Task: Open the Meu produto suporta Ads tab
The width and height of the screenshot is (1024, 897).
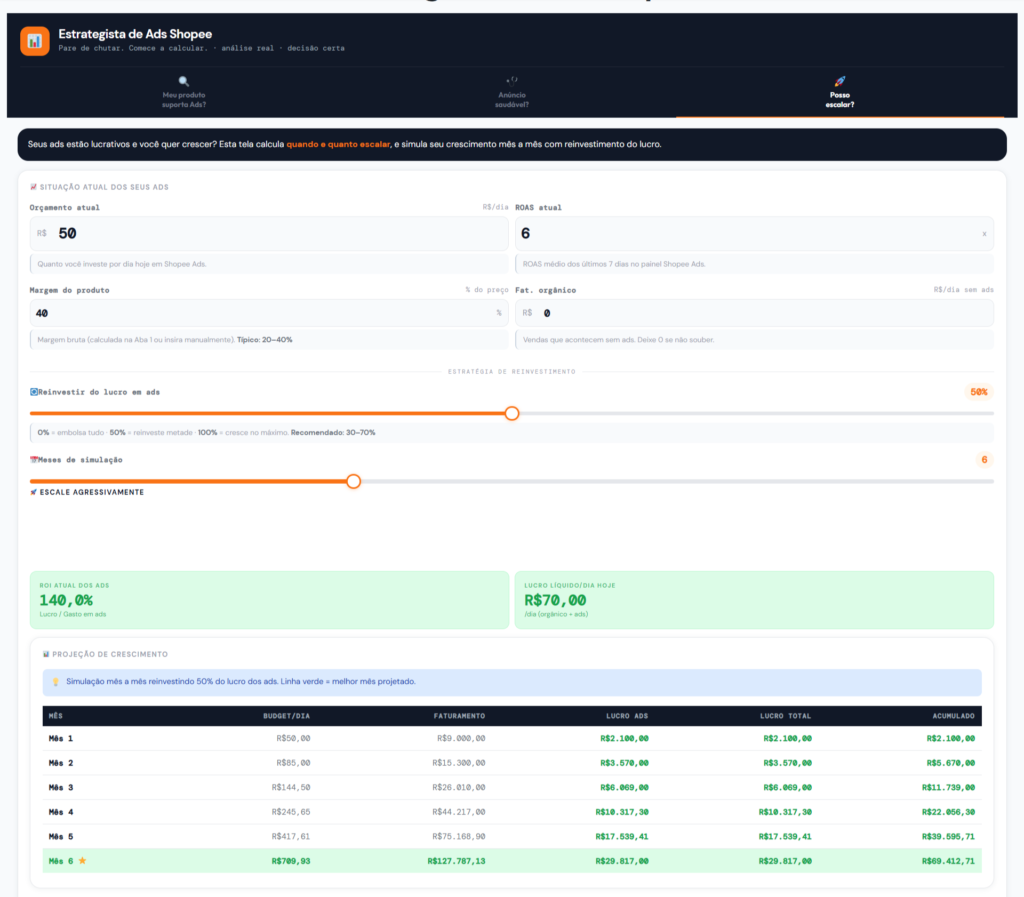Action: 184,92
